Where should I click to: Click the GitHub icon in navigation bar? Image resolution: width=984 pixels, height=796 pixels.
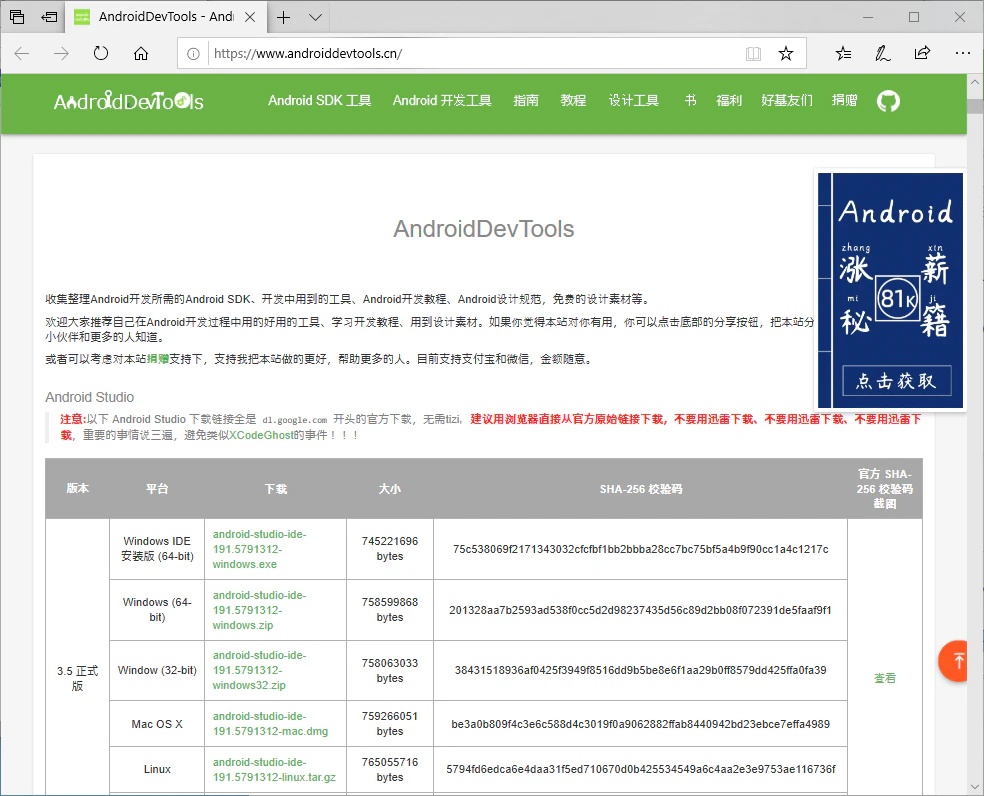click(888, 101)
